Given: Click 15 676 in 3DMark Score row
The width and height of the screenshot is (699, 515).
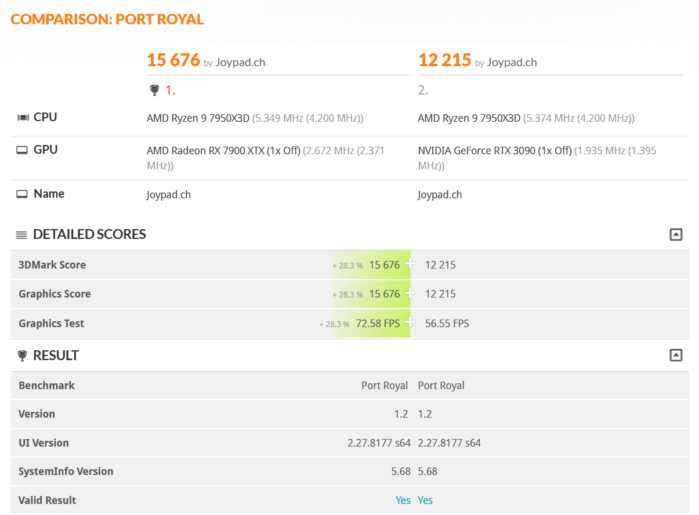Looking at the screenshot, I should (x=384, y=265).
